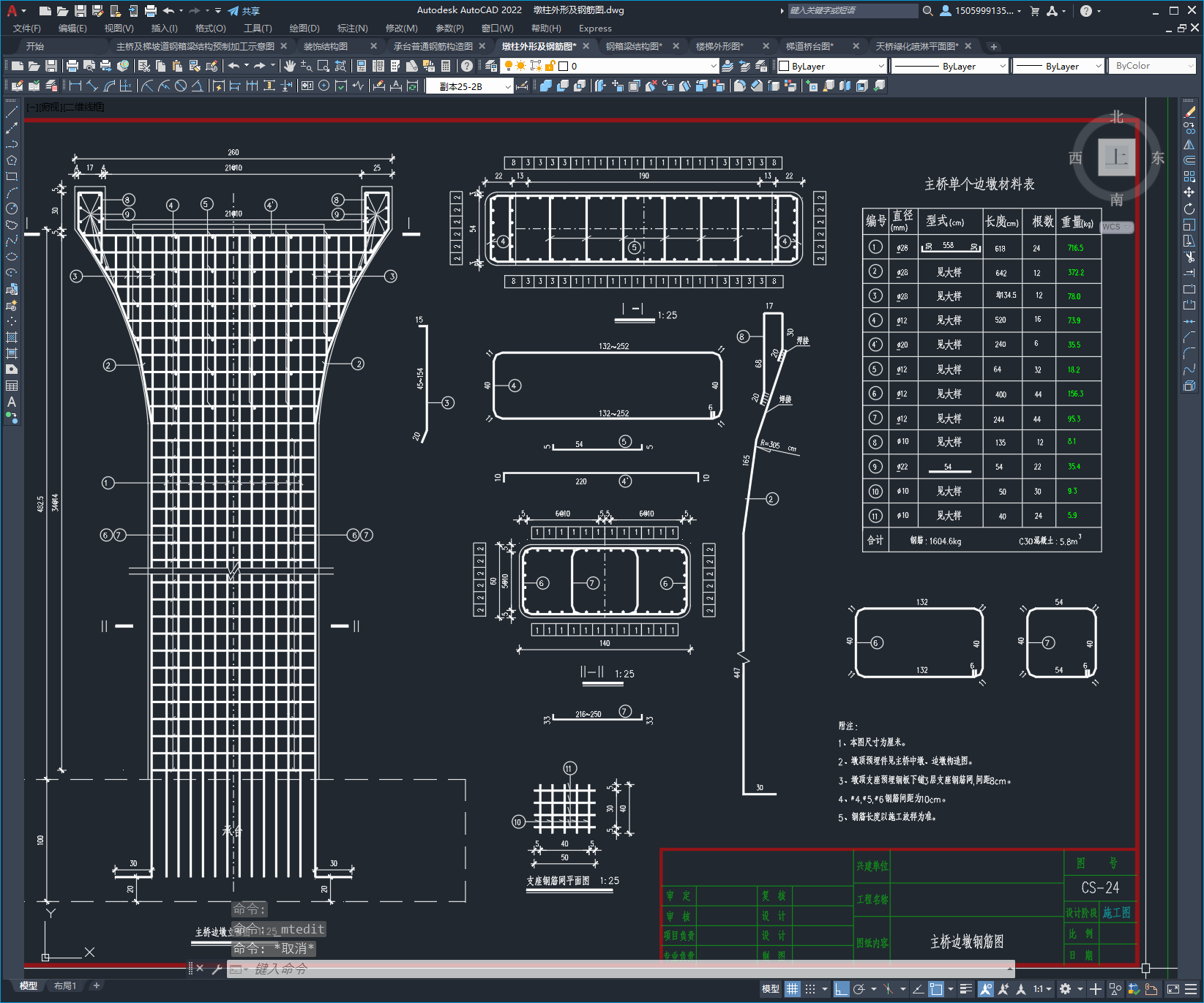The width and height of the screenshot is (1204, 1003).
Task: Click the WCS coordinate system label
Action: coord(1115,227)
